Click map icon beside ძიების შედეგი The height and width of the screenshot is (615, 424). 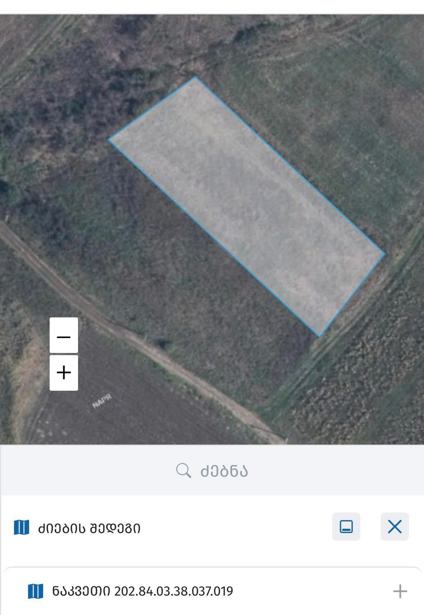click(21, 528)
